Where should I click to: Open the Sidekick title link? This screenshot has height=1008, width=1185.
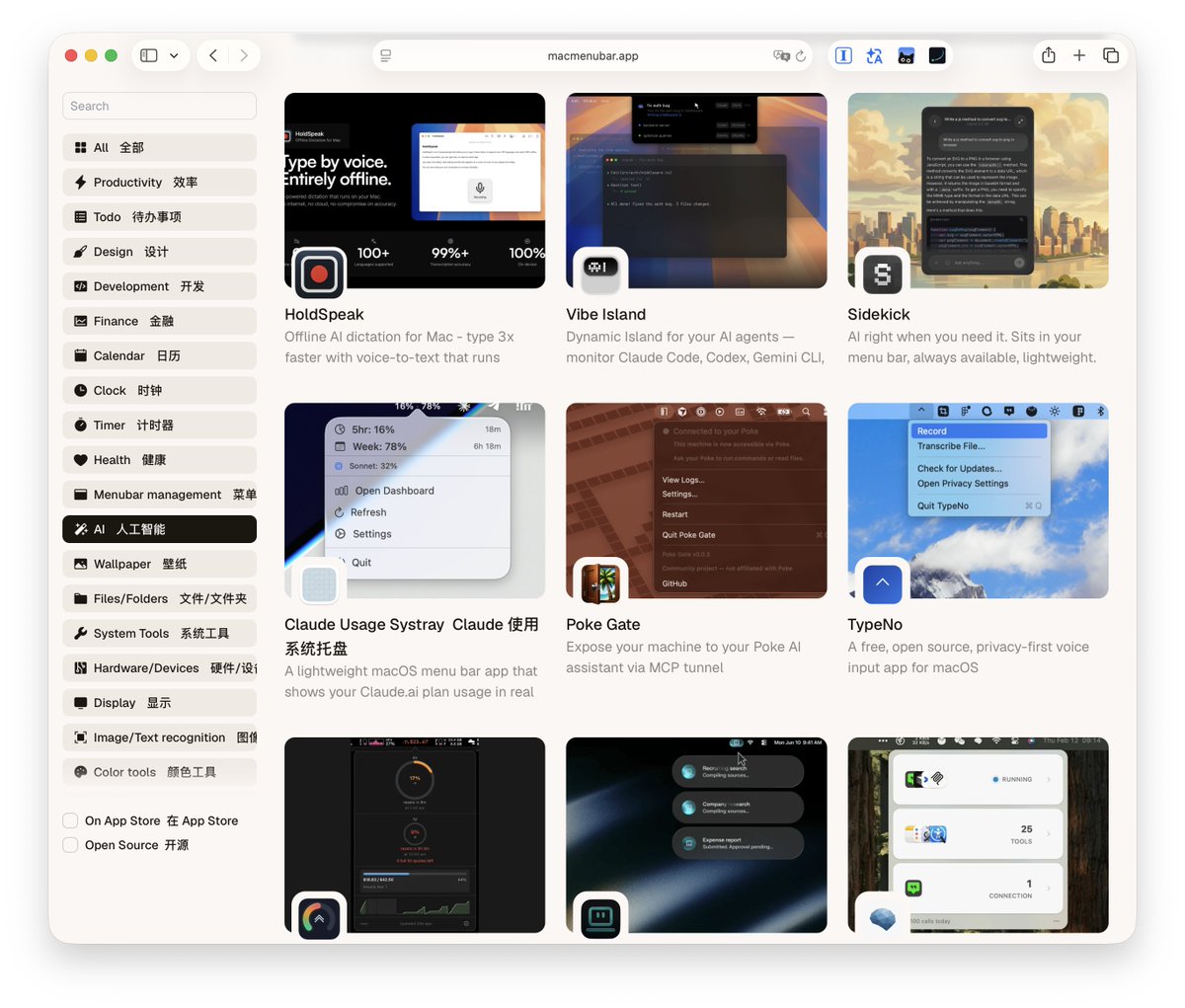click(878, 314)
